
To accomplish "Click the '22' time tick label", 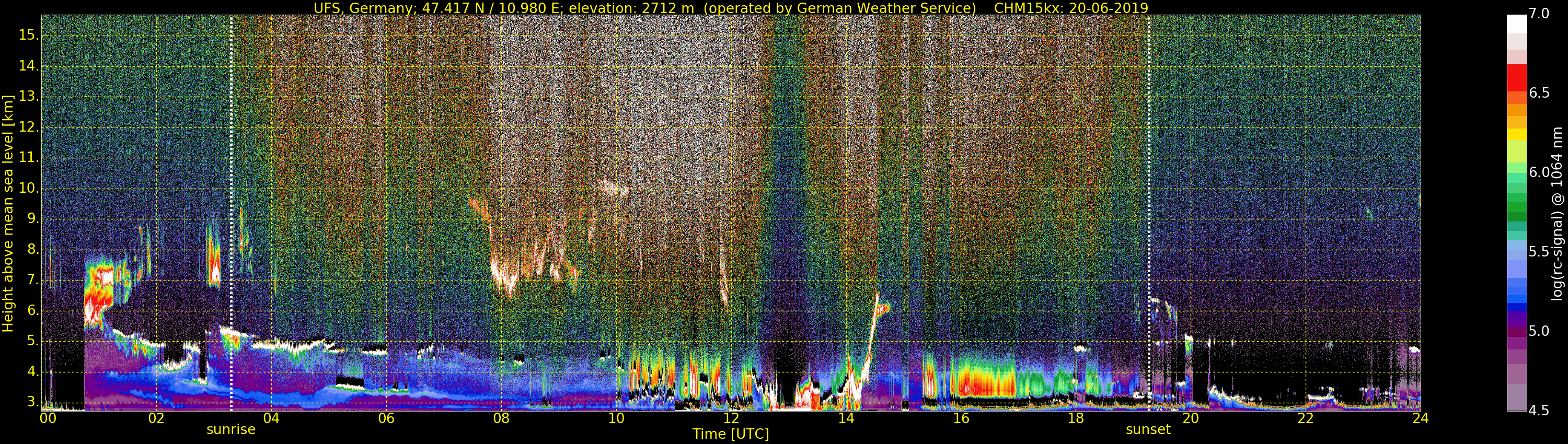I will 1306,419.
